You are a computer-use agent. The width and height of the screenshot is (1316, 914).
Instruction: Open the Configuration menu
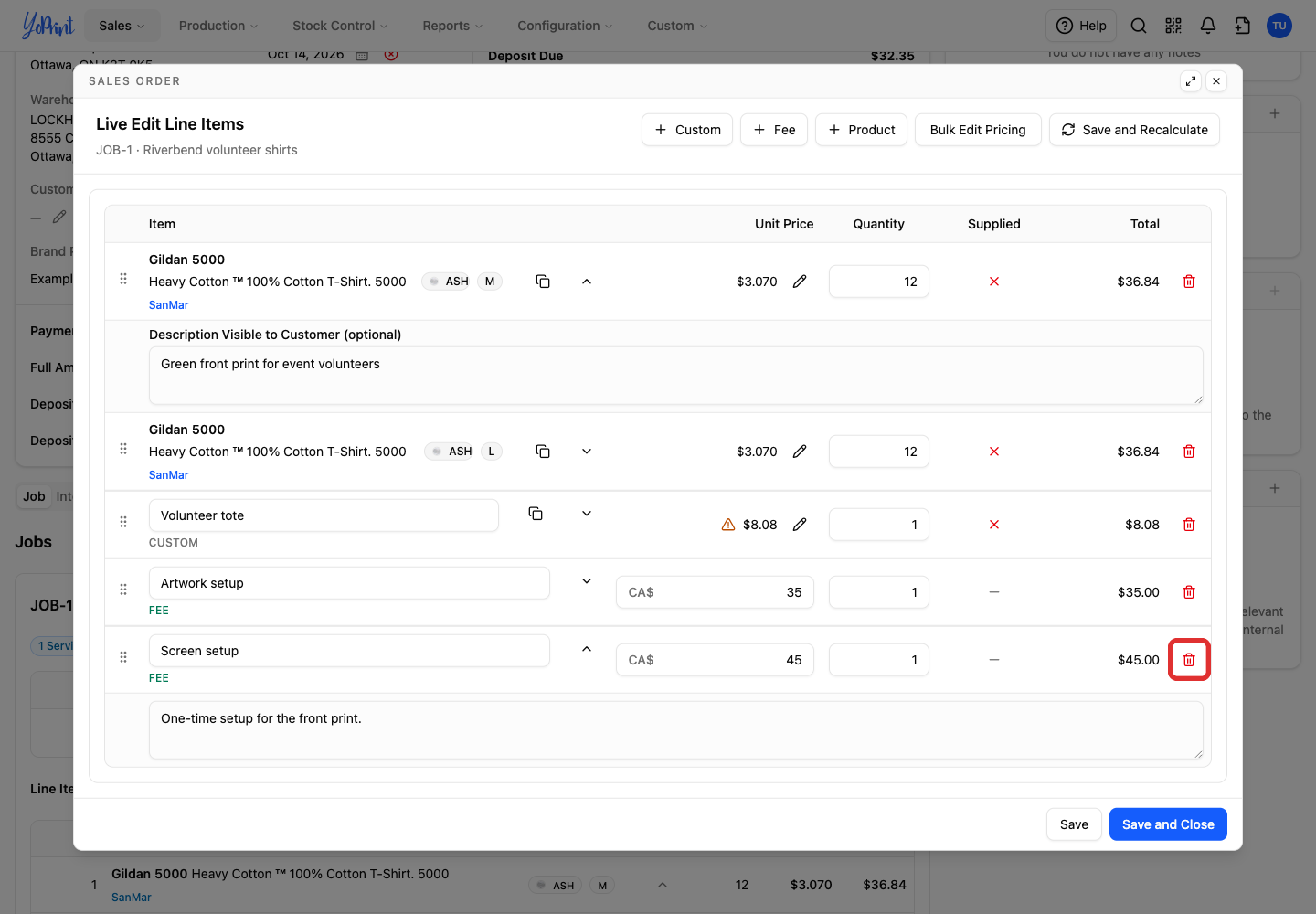(x=565, y=26)
